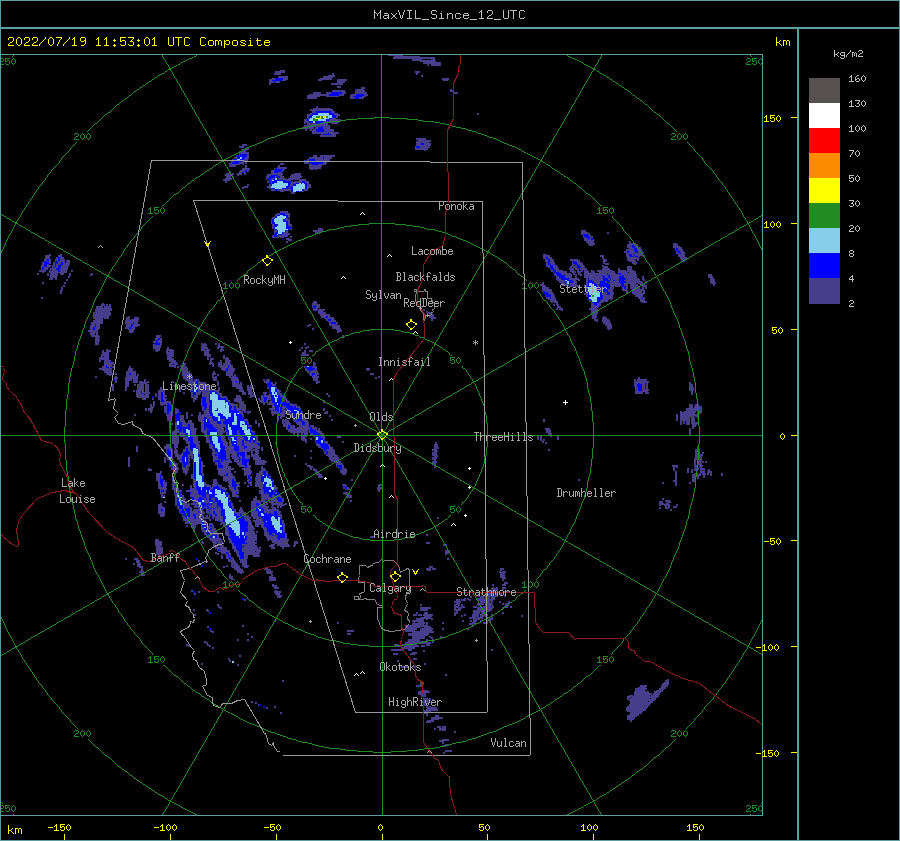Click the red 100 legend swatch
This screenshot has height=841, width=900.
coord(824,140)
